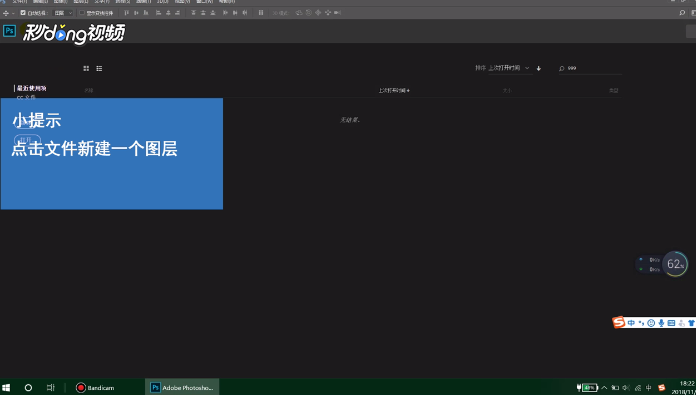Click the battery tray icon

point(587,387)
